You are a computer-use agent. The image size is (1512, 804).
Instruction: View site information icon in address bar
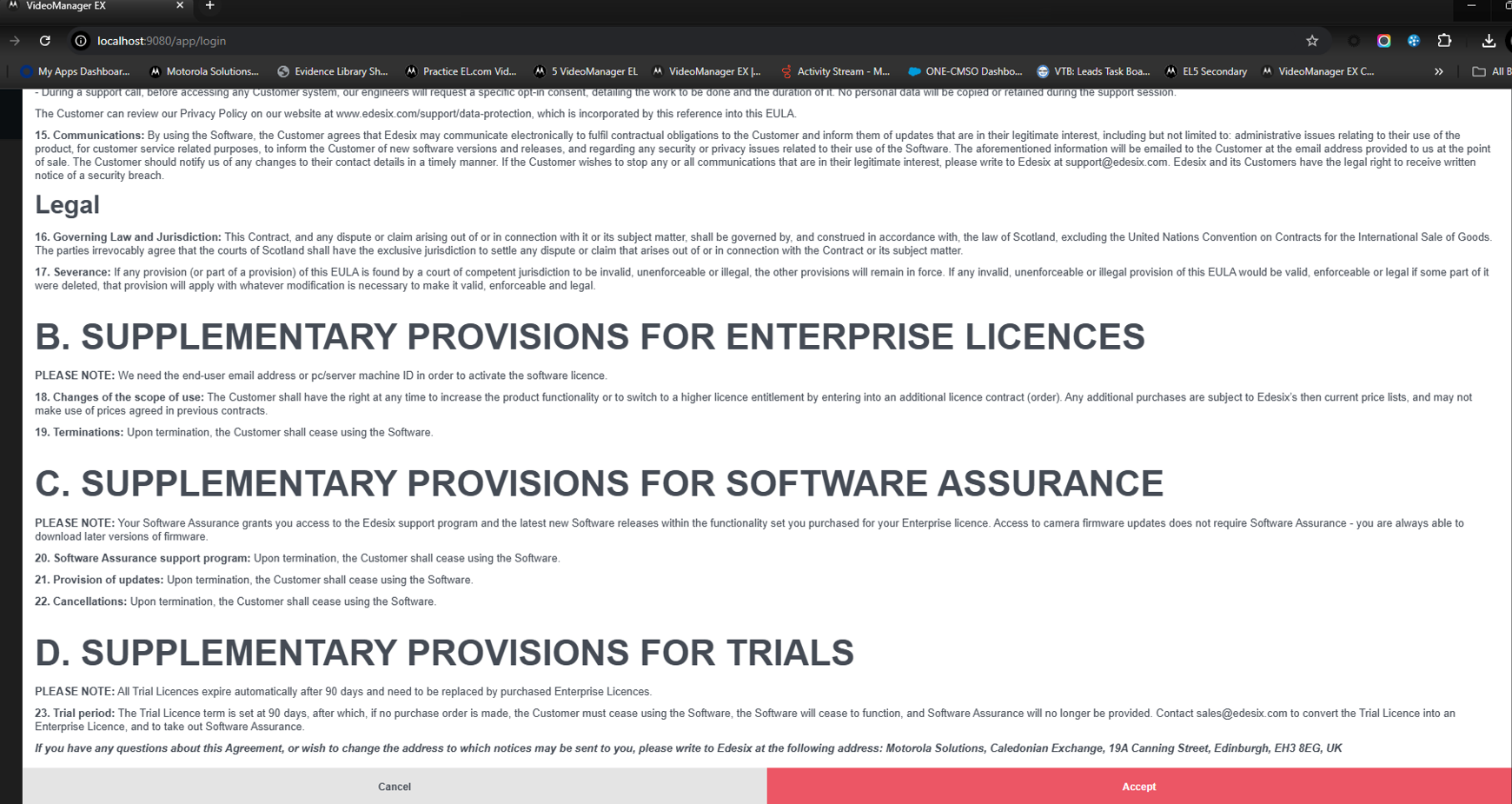tap(81, 41)
